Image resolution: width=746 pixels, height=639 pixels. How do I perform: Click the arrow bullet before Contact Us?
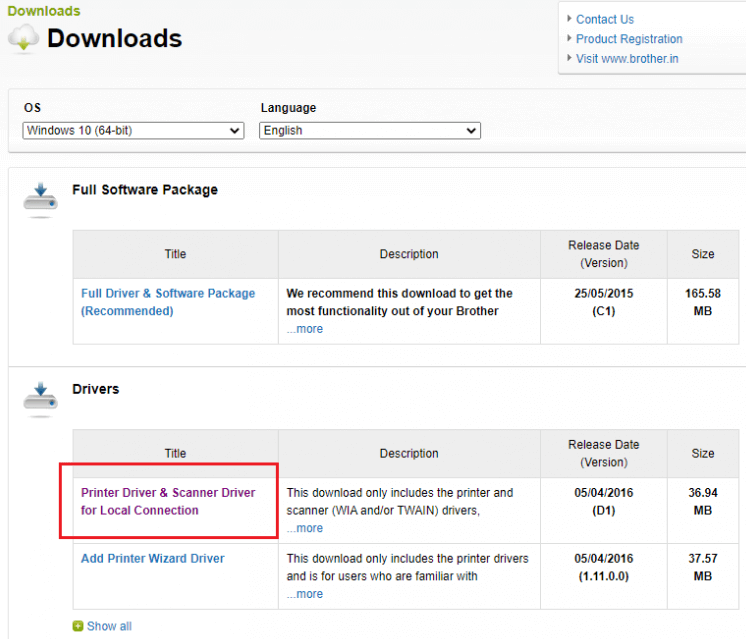click(x=569, y=20)
